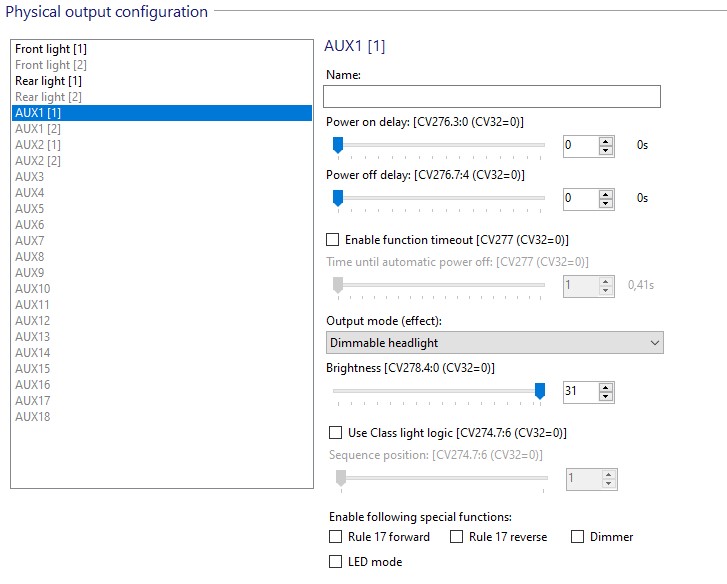This screenshot has width=727, height=584.
Task: Check Use Class light logic option
Action: point(335,432)
